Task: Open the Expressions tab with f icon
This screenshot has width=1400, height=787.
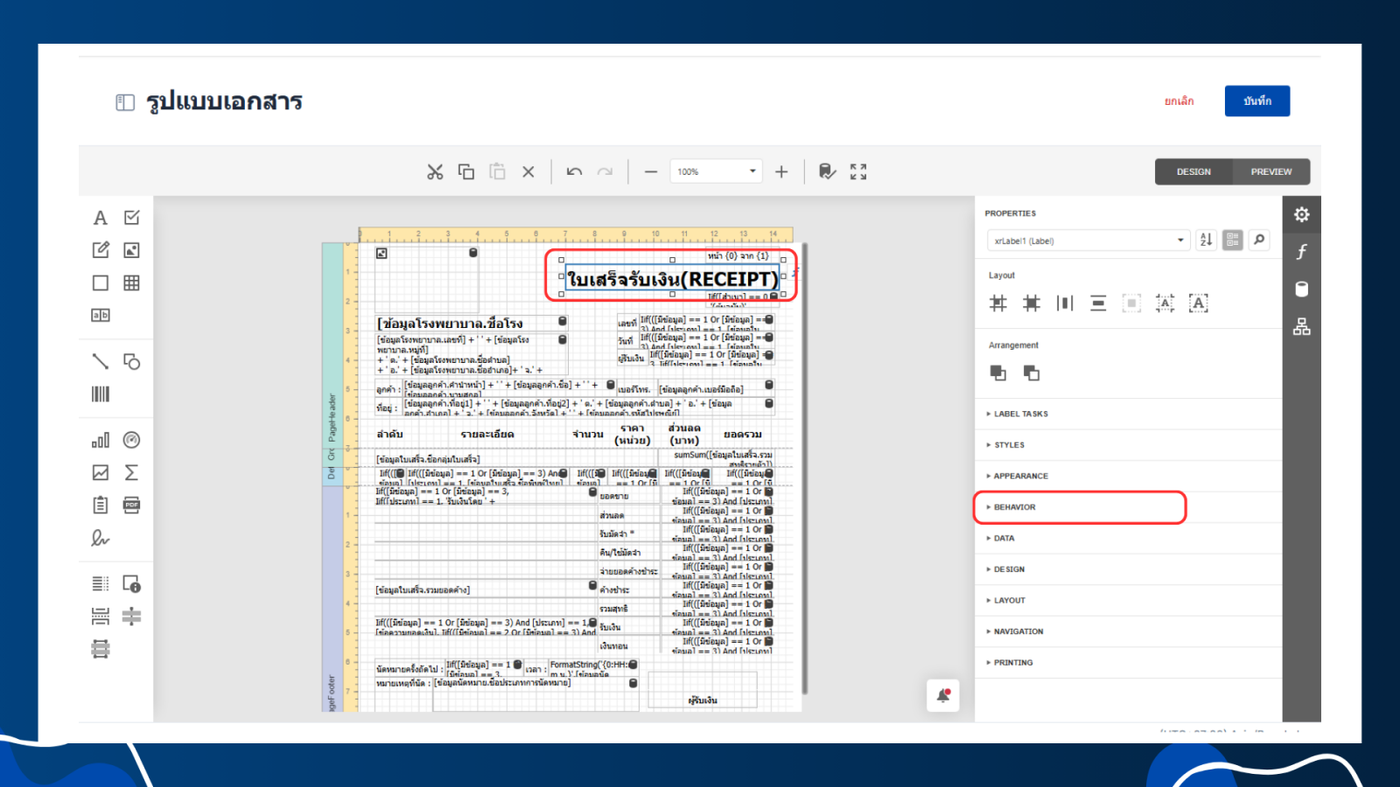Action: [x=1301, y=252]
